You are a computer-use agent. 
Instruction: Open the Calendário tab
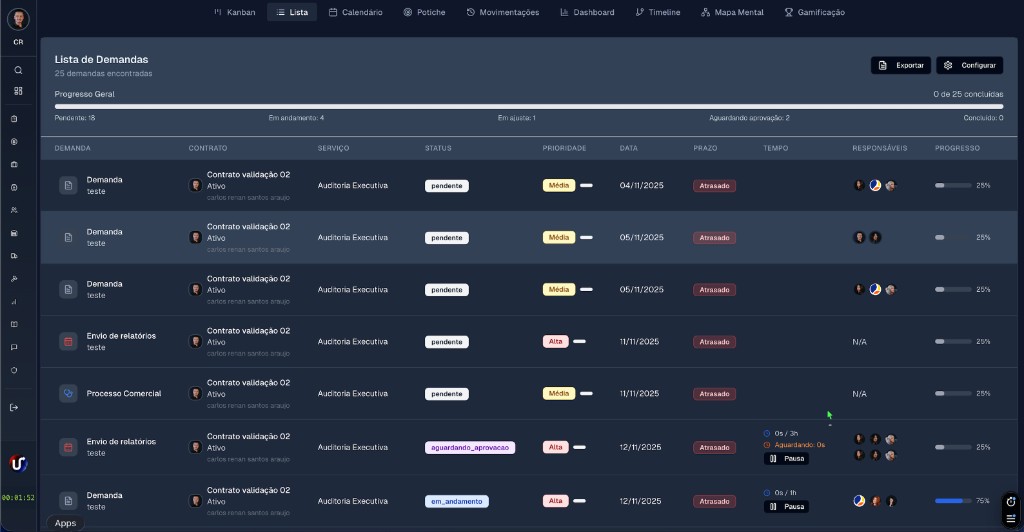(x=355, y=12)
